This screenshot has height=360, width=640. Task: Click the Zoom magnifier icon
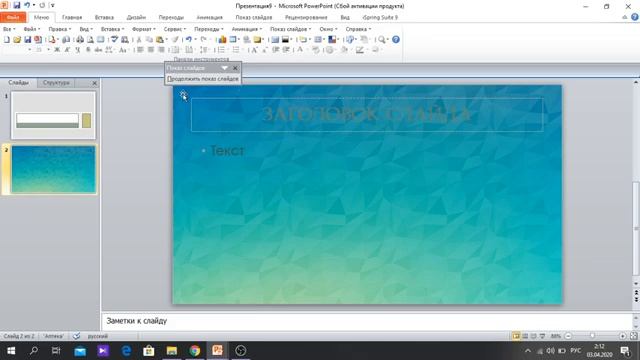tap(381, 40)
